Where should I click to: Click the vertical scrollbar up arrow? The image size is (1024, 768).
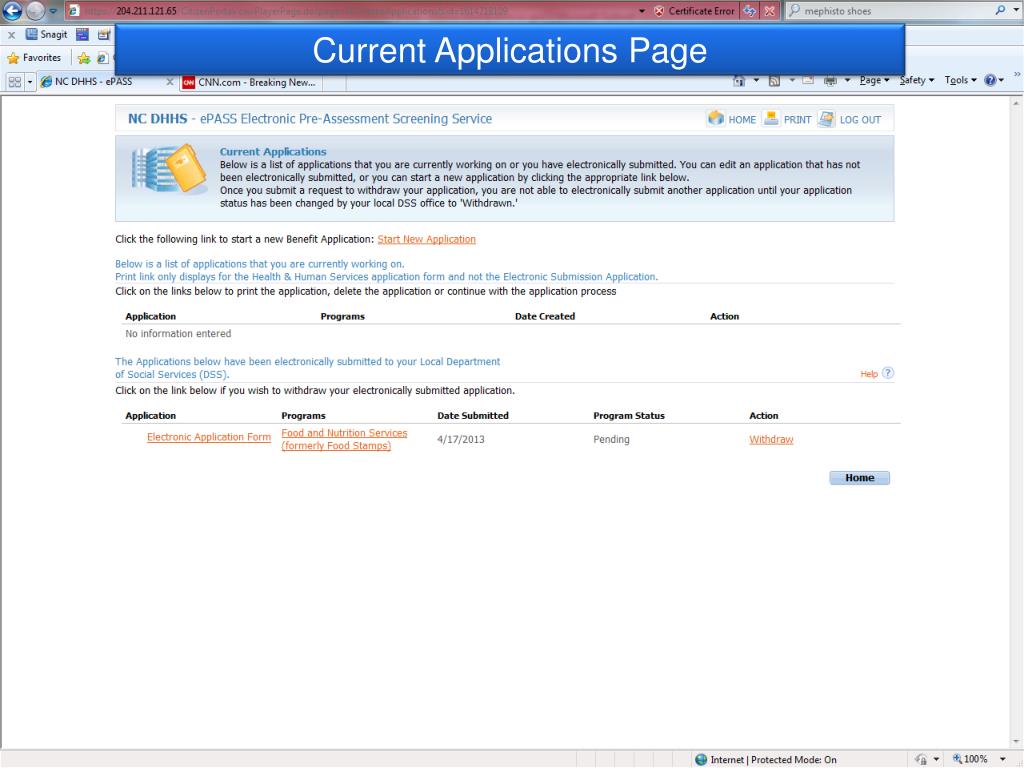click(x=1016, y=103)
